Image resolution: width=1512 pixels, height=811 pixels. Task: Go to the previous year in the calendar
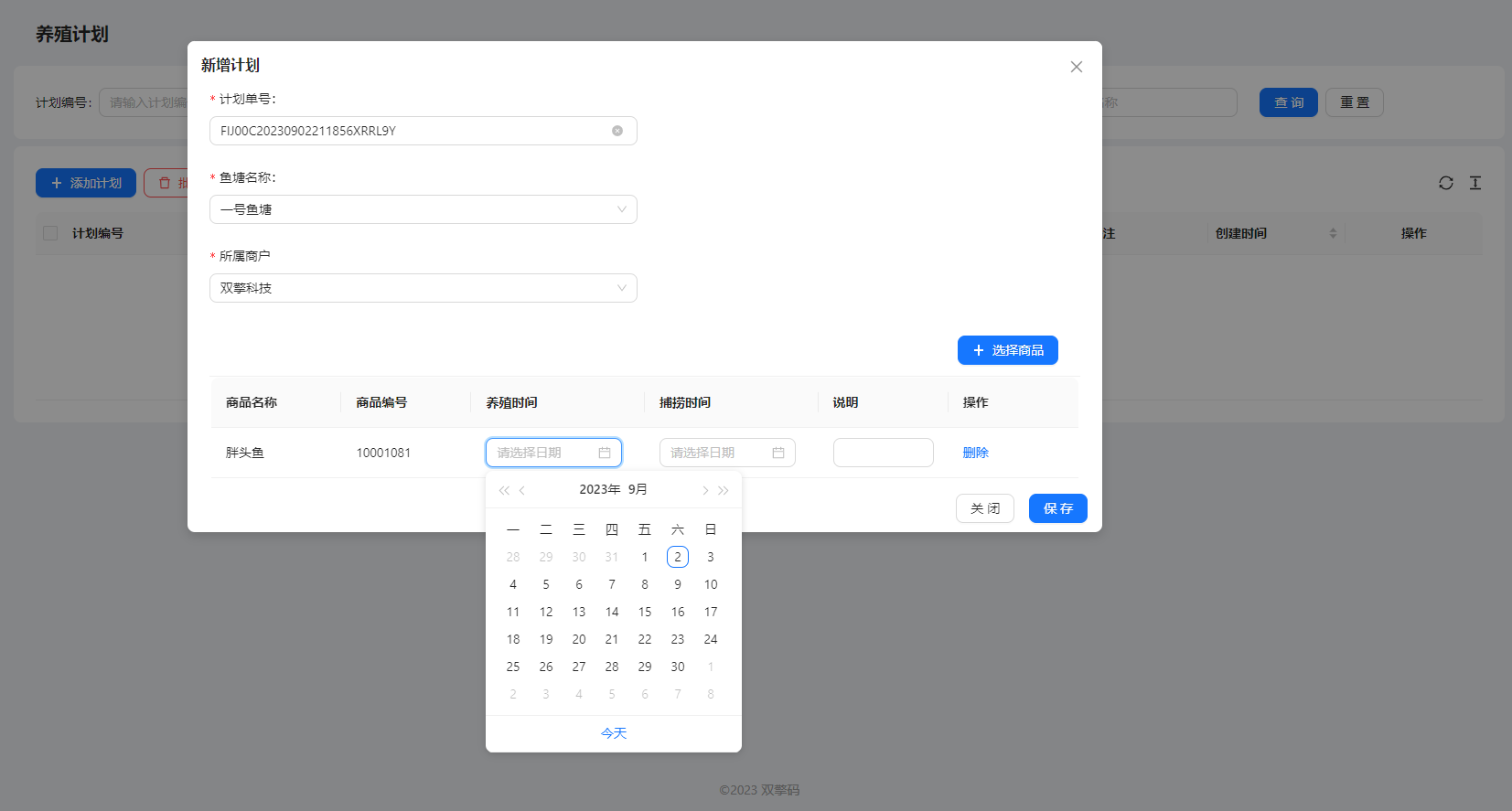[504, 490]
